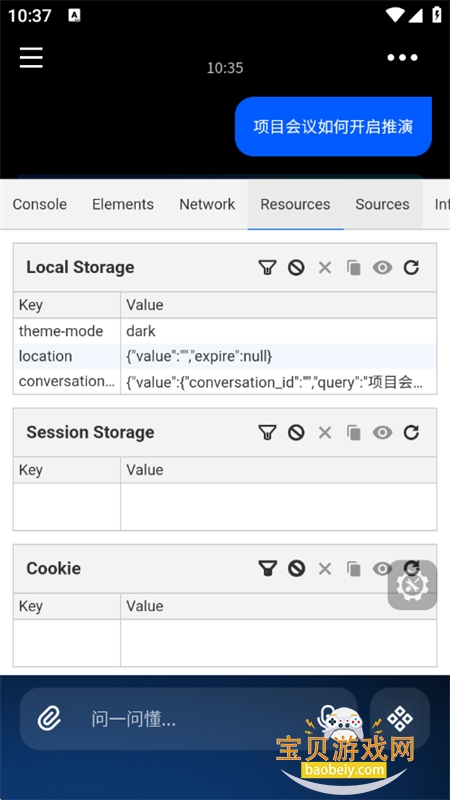Select the conversation key row
This screenshot has height=800, width=450.
pyautogui.click(x=225, y=382)
